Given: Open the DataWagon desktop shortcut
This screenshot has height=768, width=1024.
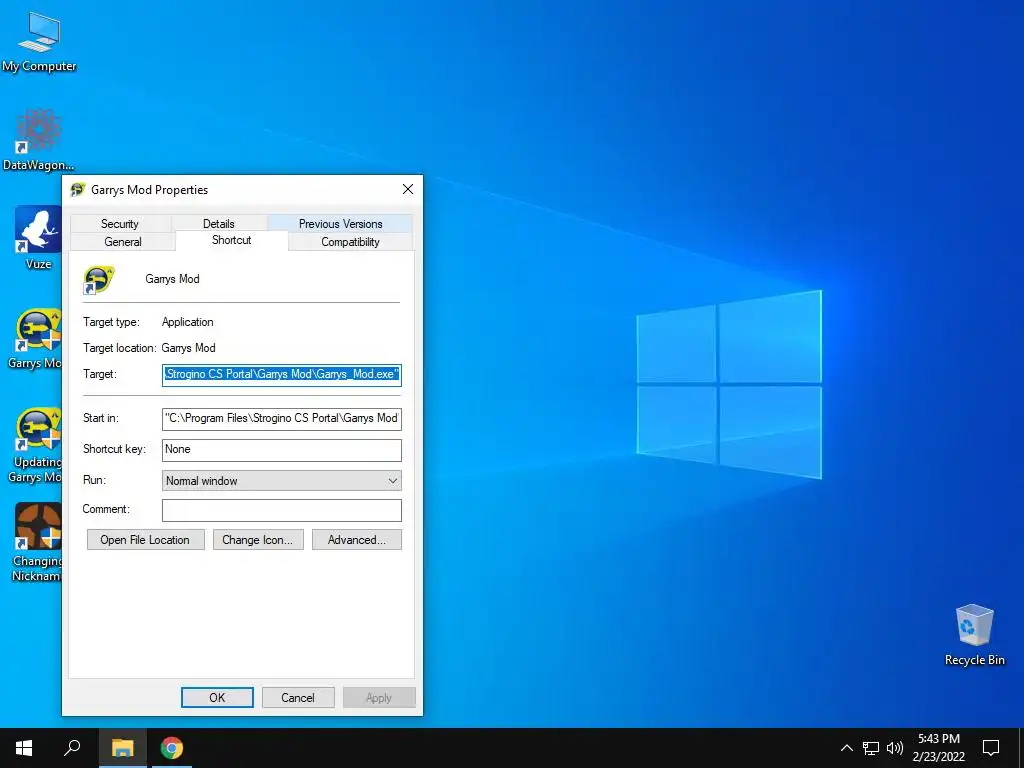Looking at the screenshot, I should [x=38, y=140].
